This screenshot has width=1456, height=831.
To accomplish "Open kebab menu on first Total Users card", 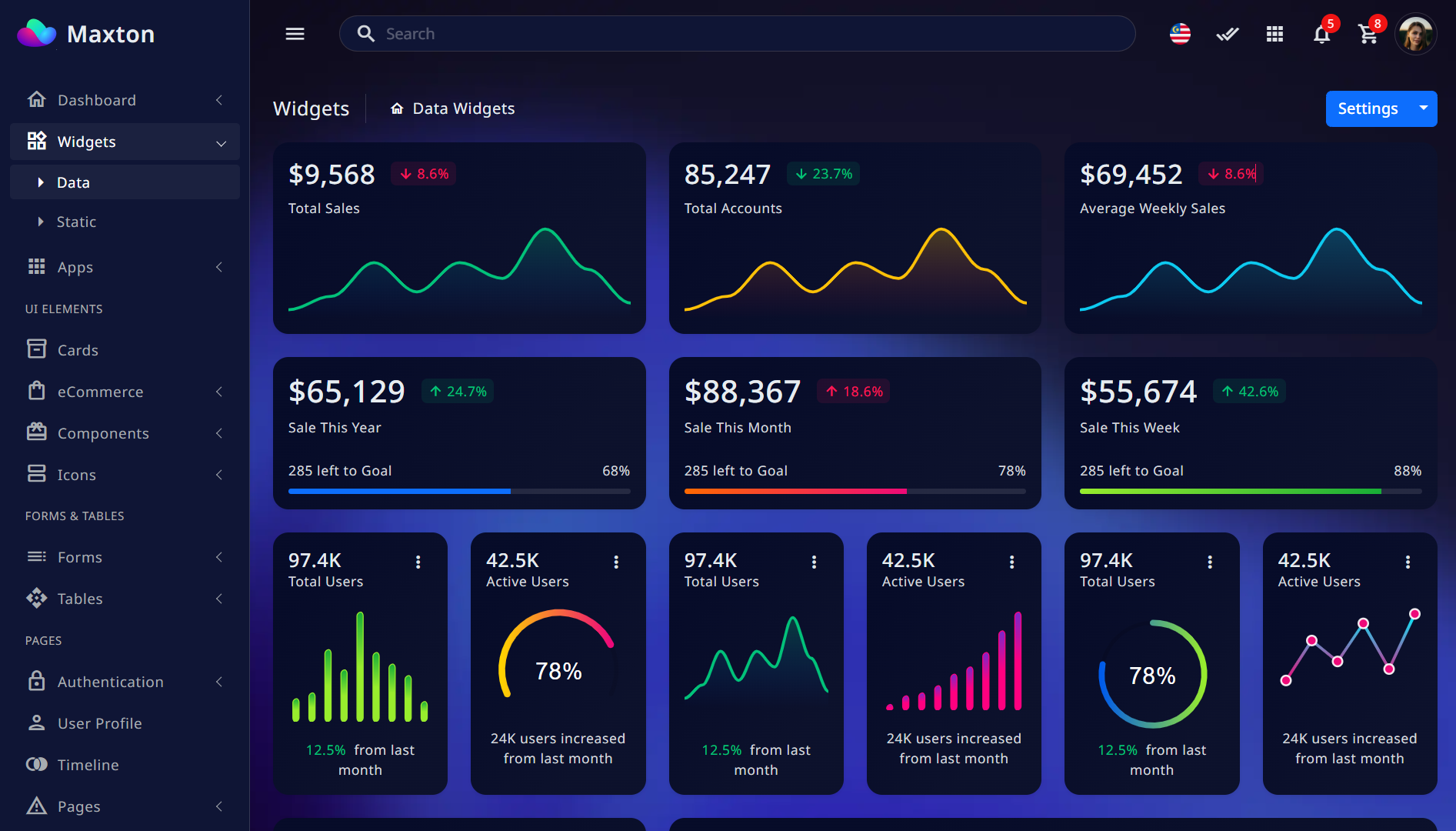I will [418, 562].
